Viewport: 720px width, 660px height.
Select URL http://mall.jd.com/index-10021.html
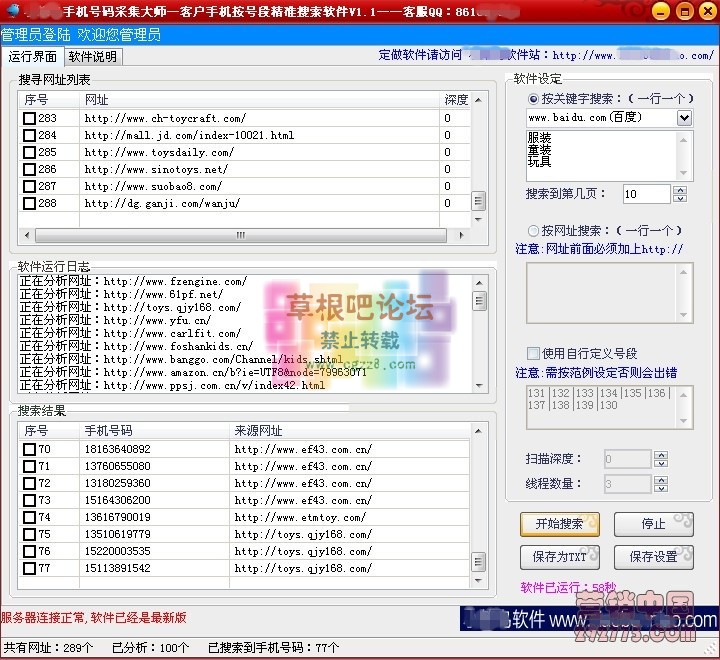pyautogui.click(x=189, y=135)
